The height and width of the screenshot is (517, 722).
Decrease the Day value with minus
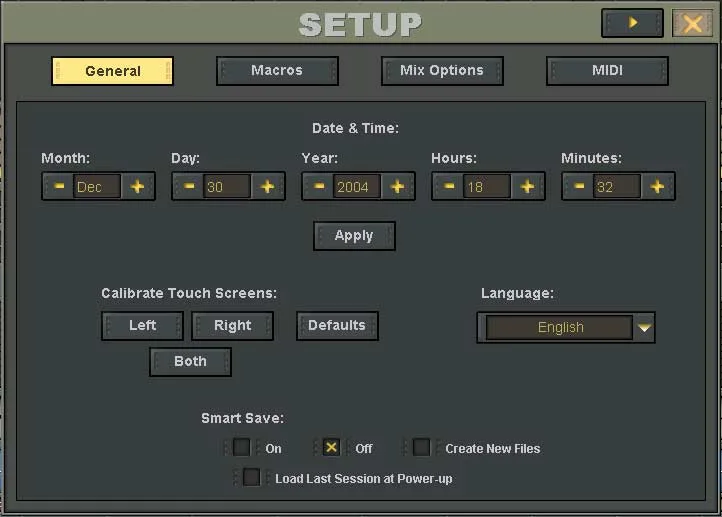tap(189, 186)
